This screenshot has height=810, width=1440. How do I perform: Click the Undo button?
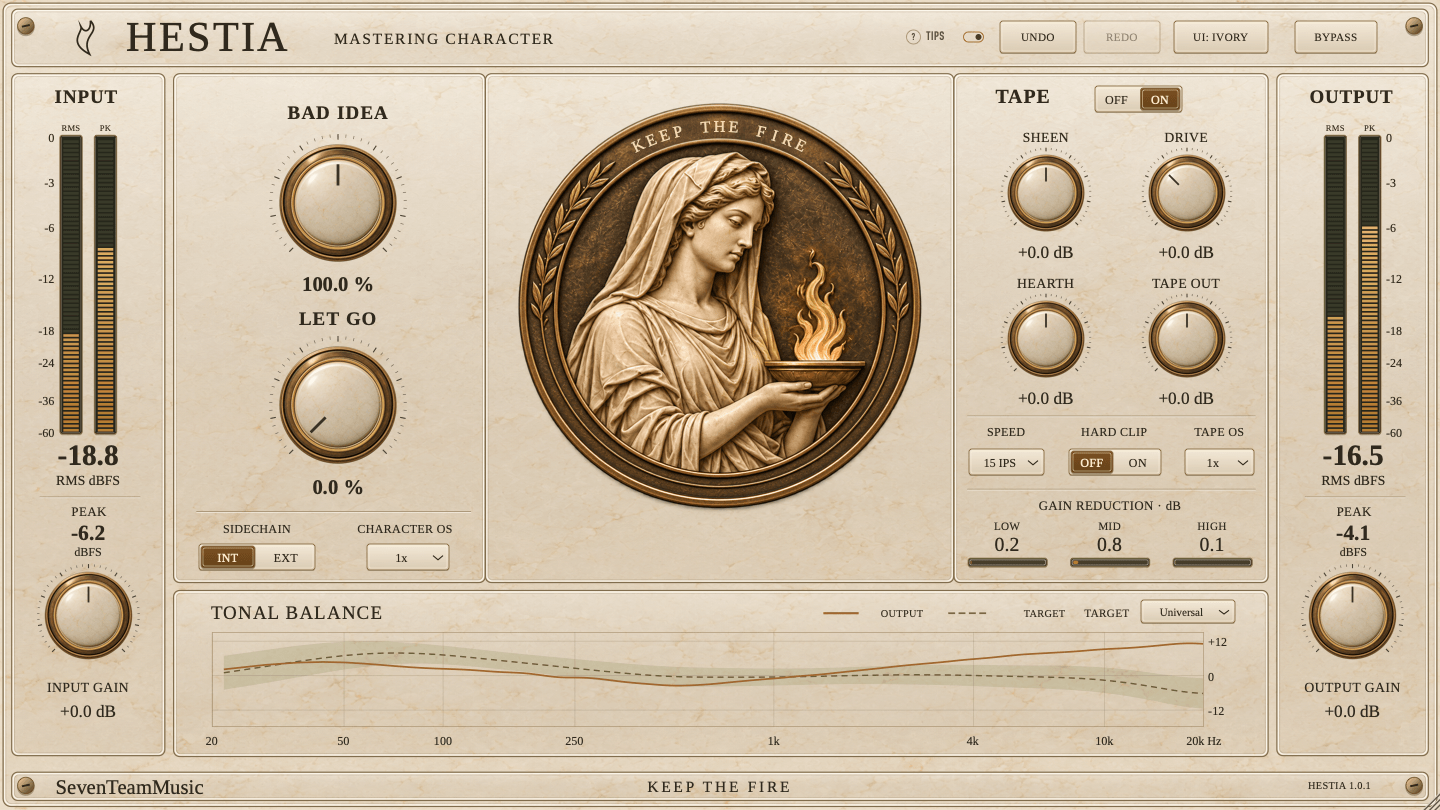(x=1038, y=37)
